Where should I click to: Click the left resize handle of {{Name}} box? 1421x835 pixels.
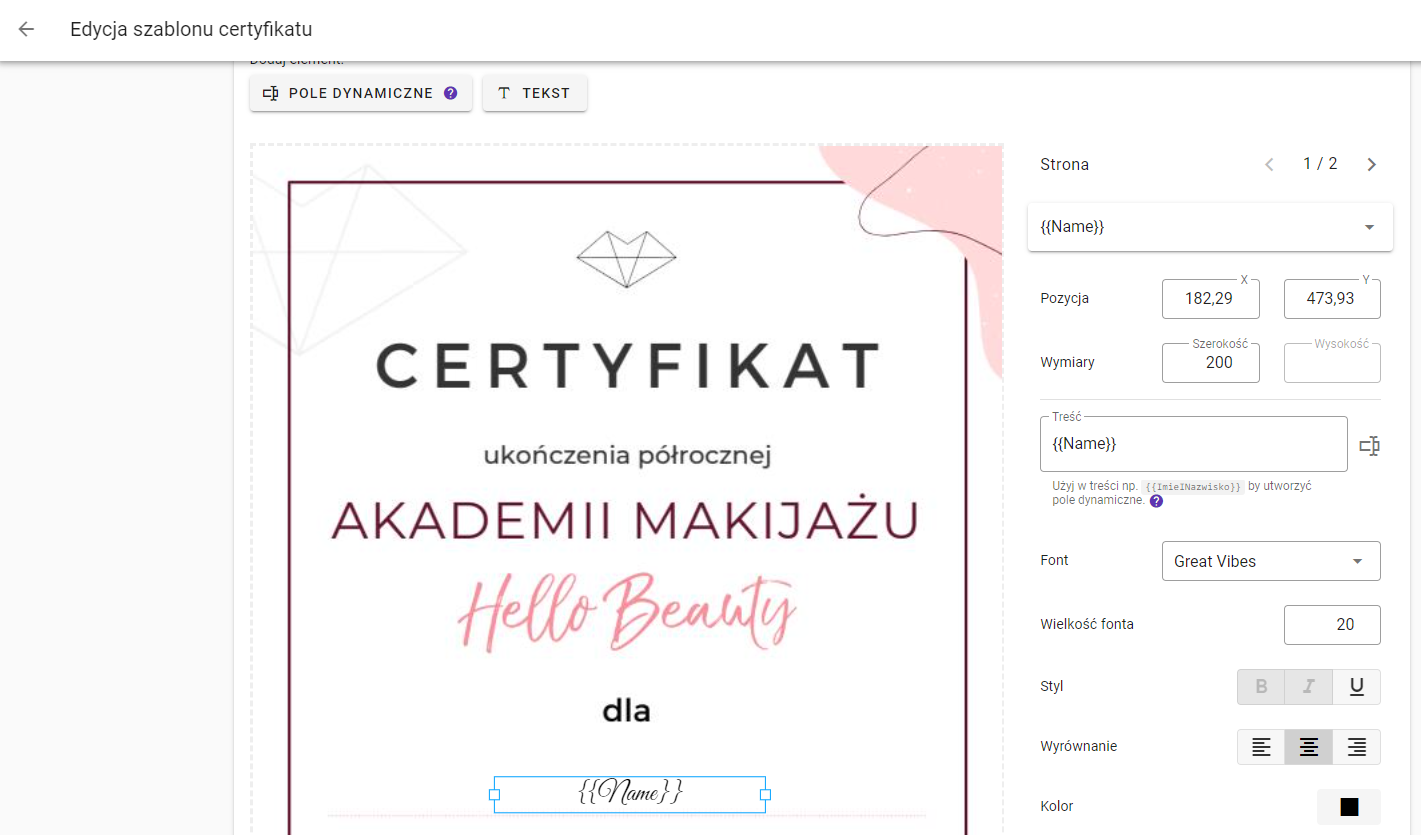point(494,795)
